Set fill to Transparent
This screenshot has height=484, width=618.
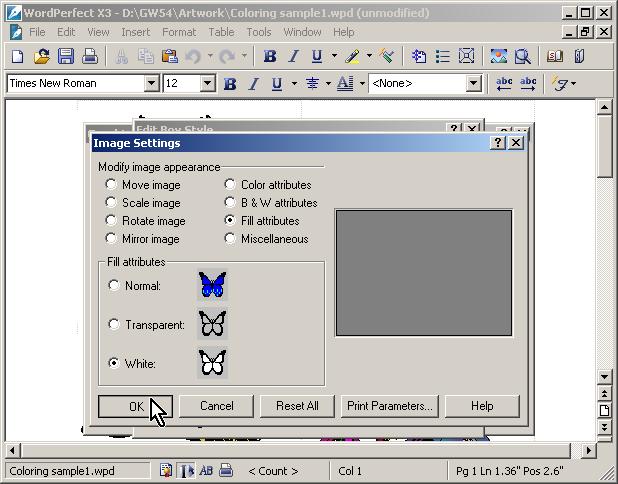point(114,324)
